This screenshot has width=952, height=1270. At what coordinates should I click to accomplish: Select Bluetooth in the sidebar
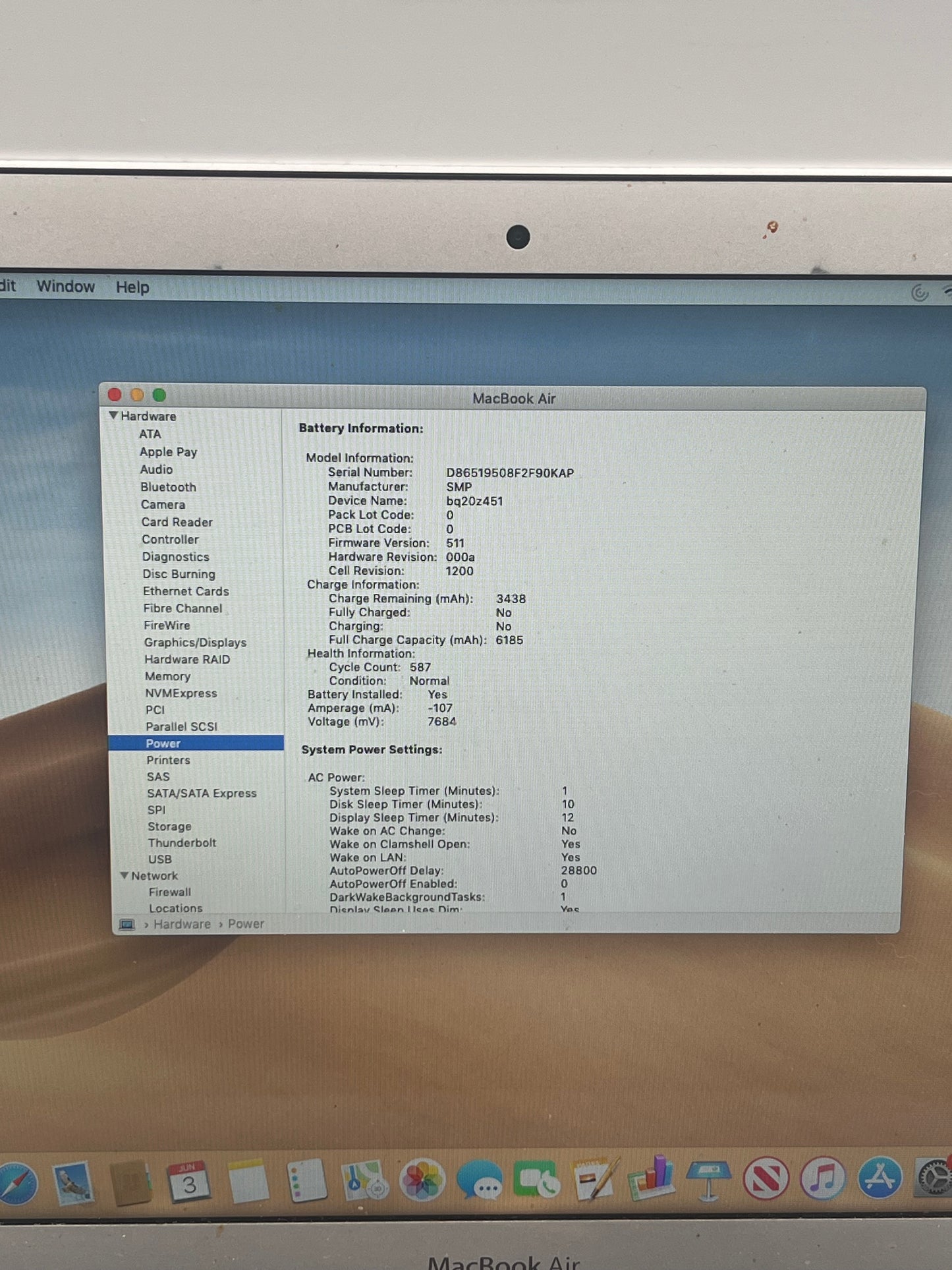coord(168,488)
